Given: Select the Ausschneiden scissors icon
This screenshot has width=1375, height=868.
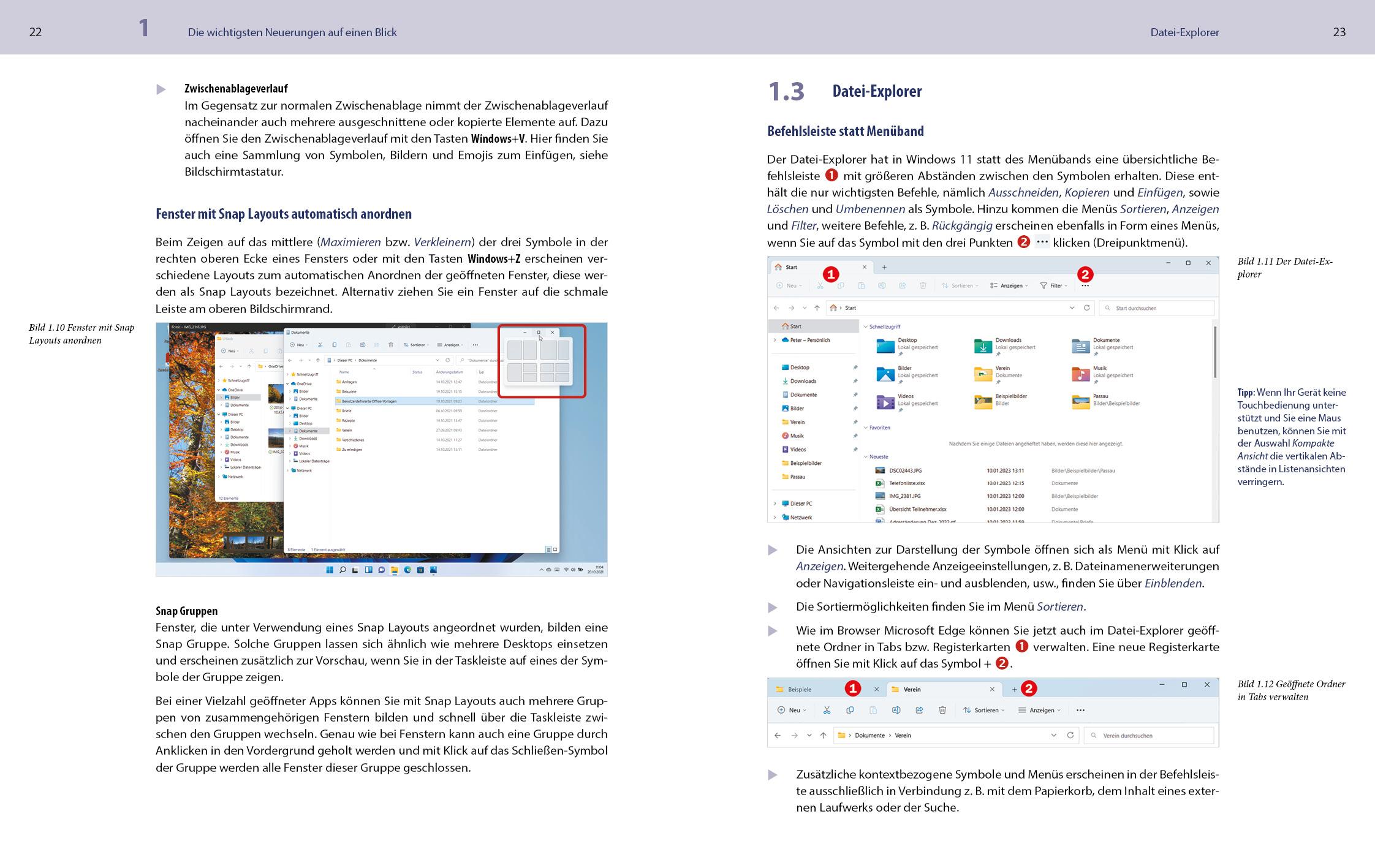Looking at the screenshot, I should (x=820, y=285).
